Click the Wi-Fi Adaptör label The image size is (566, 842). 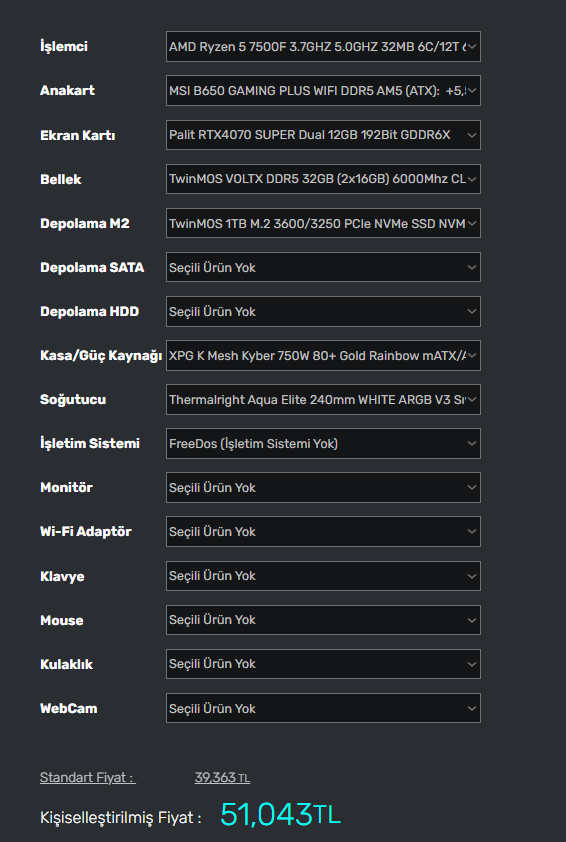pyautogui.click(x=86, y=532)
